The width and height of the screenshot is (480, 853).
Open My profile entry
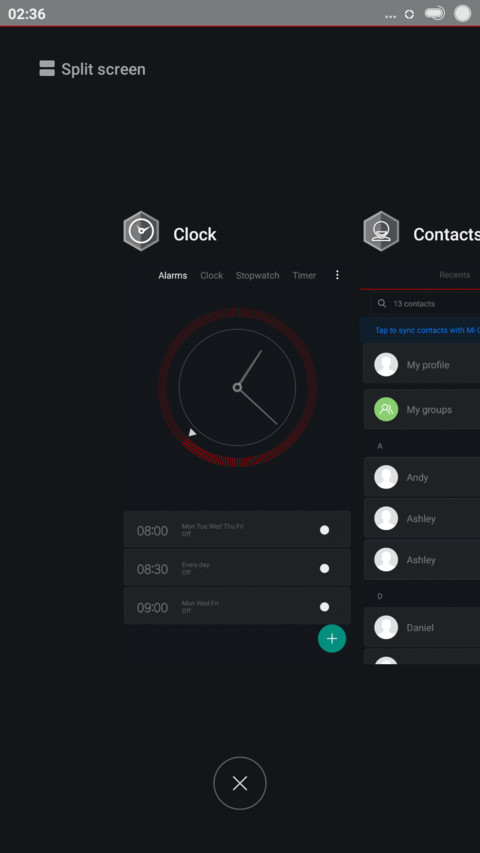pos(422,364)
